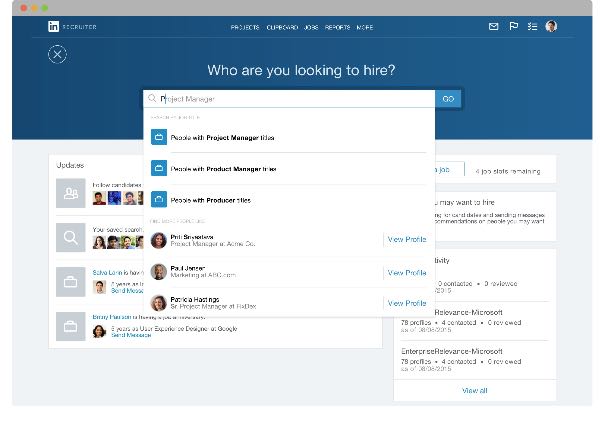The image size is (600, 424).
Task: Click first follow-candidate photo thumbnail
Action: tap(99, 198)
